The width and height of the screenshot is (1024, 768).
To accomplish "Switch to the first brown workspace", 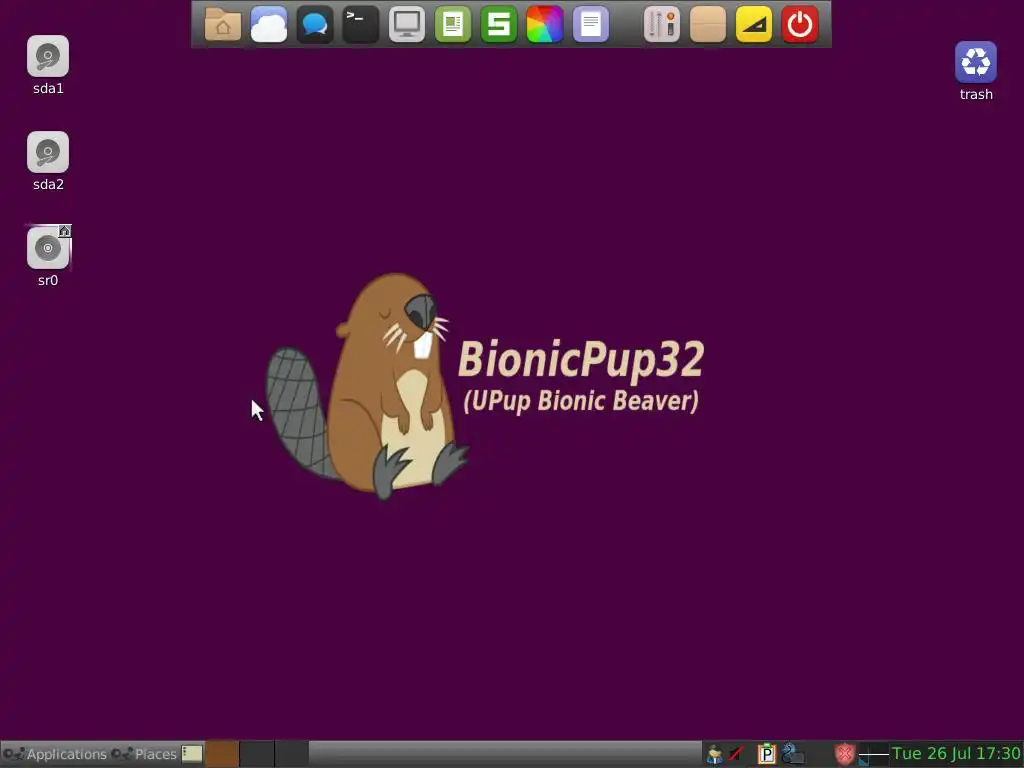I will click(222, 754).
